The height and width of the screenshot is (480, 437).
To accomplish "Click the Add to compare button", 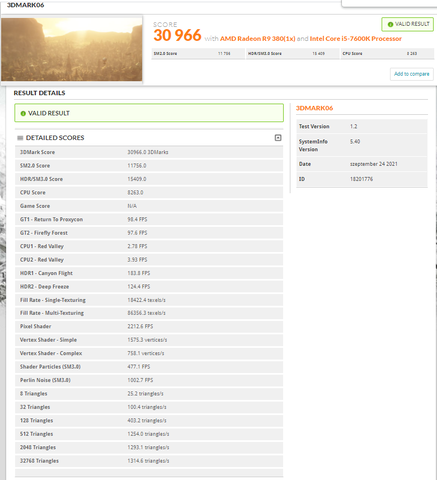I will [x=412, y=74].
